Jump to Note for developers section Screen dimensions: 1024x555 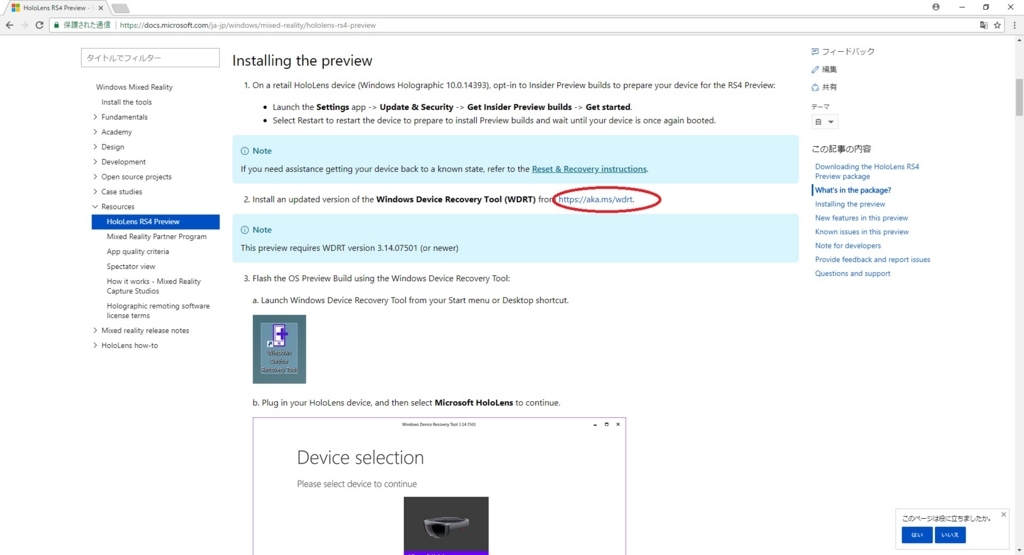848,246
